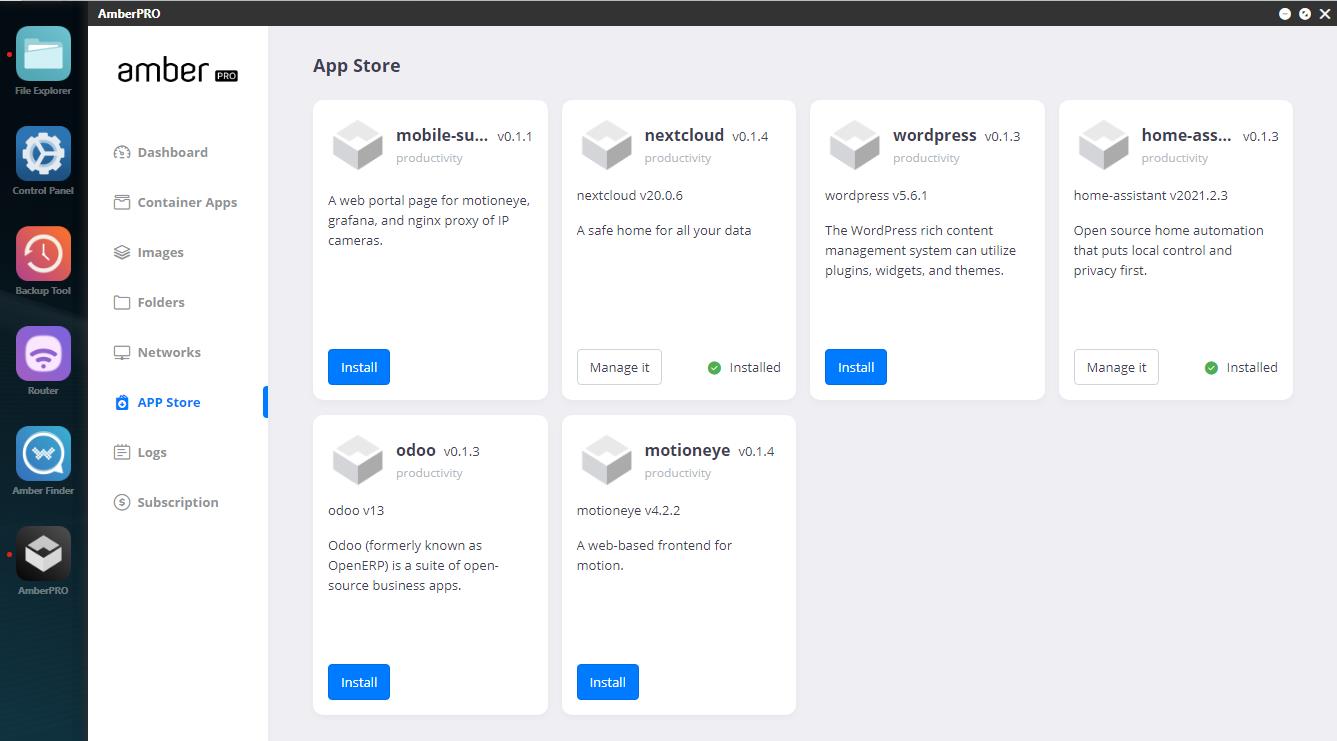Go to Dashboard in the sidebar
This screenshot has height=741, width=1337.
point(172,152)
